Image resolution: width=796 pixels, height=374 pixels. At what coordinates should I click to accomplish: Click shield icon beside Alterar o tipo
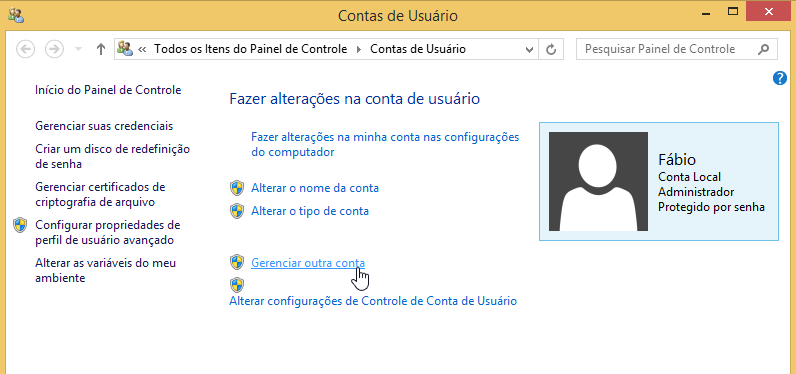(x=237, y=211)
